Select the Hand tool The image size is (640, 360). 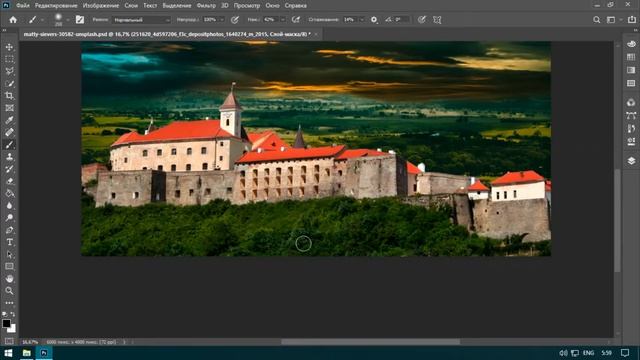pyautogui.click(x=9, y=279)
